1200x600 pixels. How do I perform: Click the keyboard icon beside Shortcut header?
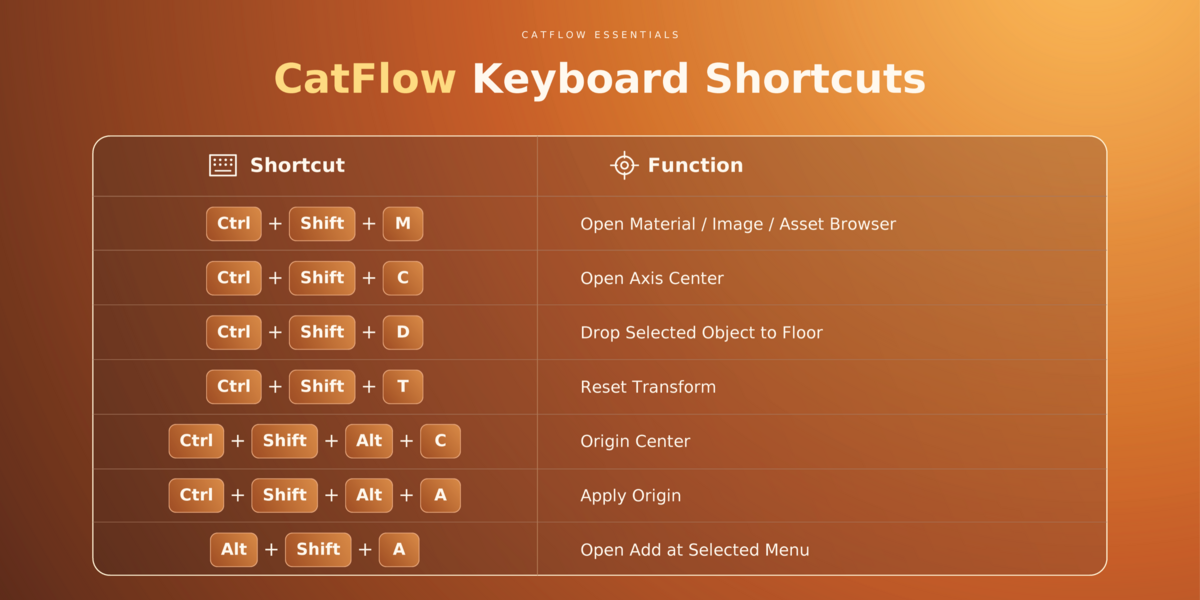tap(223, 165)
